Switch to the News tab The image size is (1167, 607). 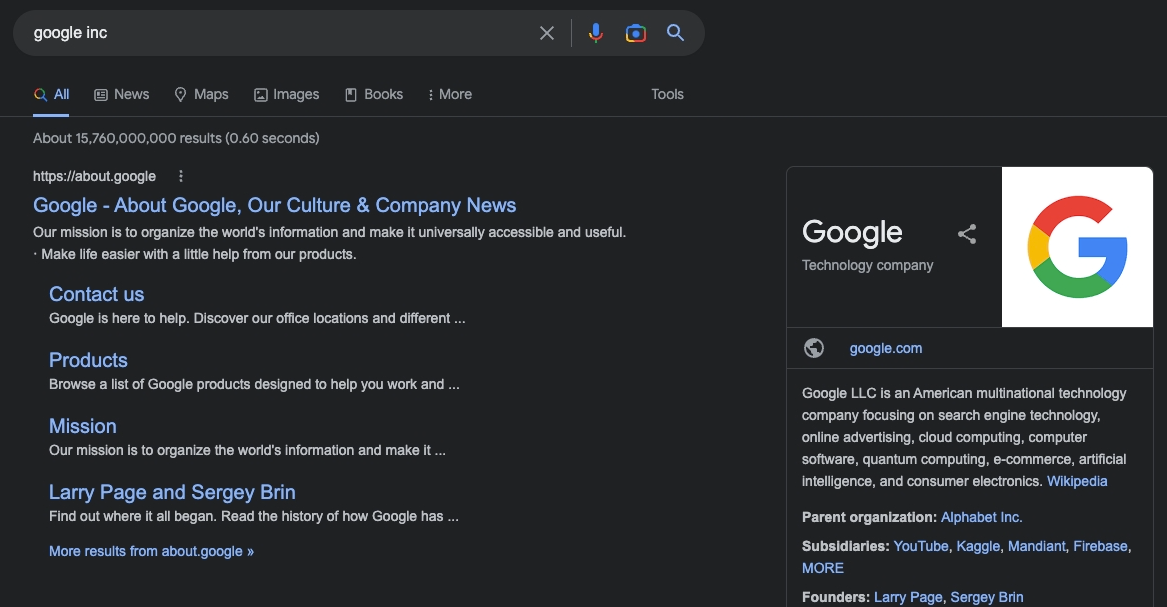(x=121, y=94)
